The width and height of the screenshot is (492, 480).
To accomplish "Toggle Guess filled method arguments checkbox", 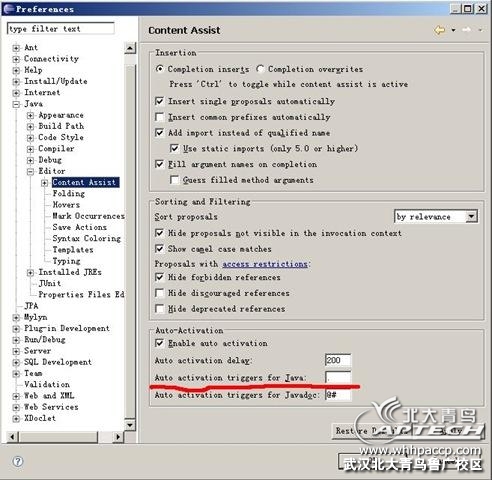I will point(174,180).
